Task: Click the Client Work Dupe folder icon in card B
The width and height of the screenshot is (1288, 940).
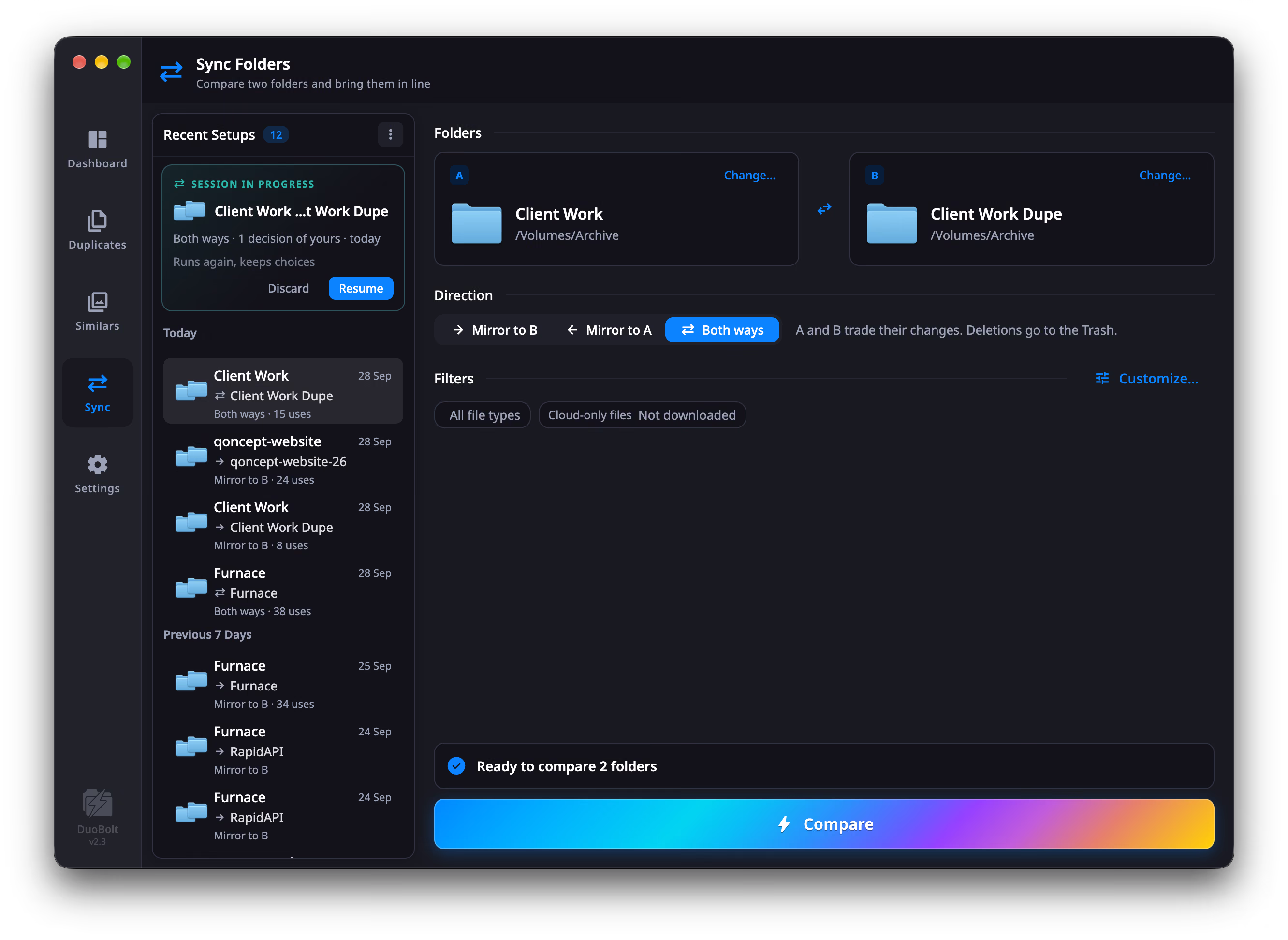Action: coord(892,223)
